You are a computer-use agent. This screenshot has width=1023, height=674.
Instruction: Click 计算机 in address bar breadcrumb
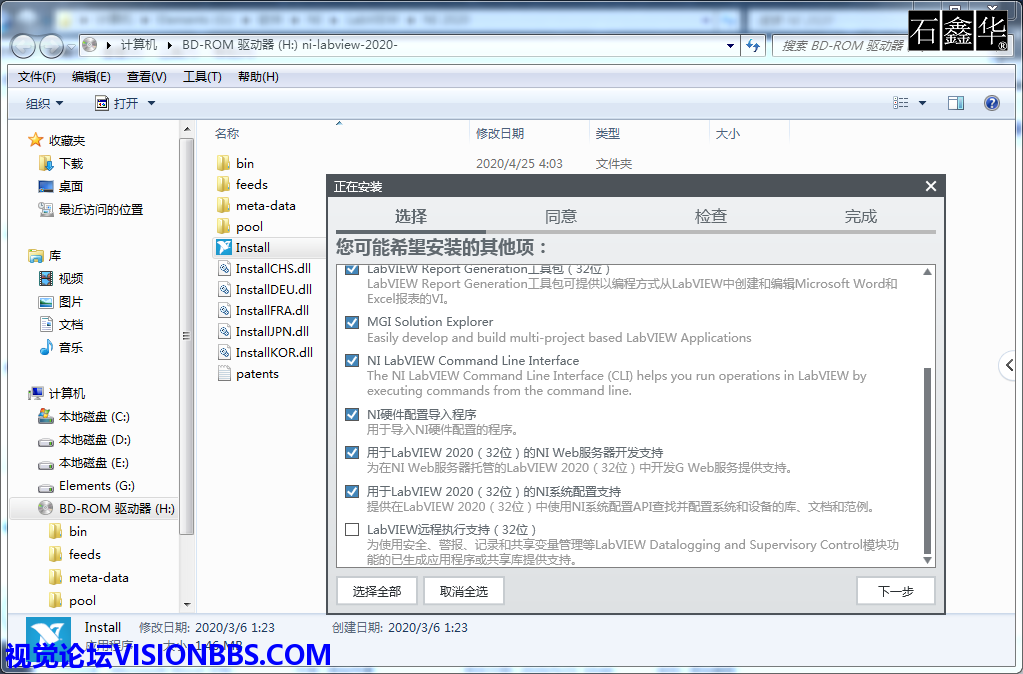[x=139, y=45]
